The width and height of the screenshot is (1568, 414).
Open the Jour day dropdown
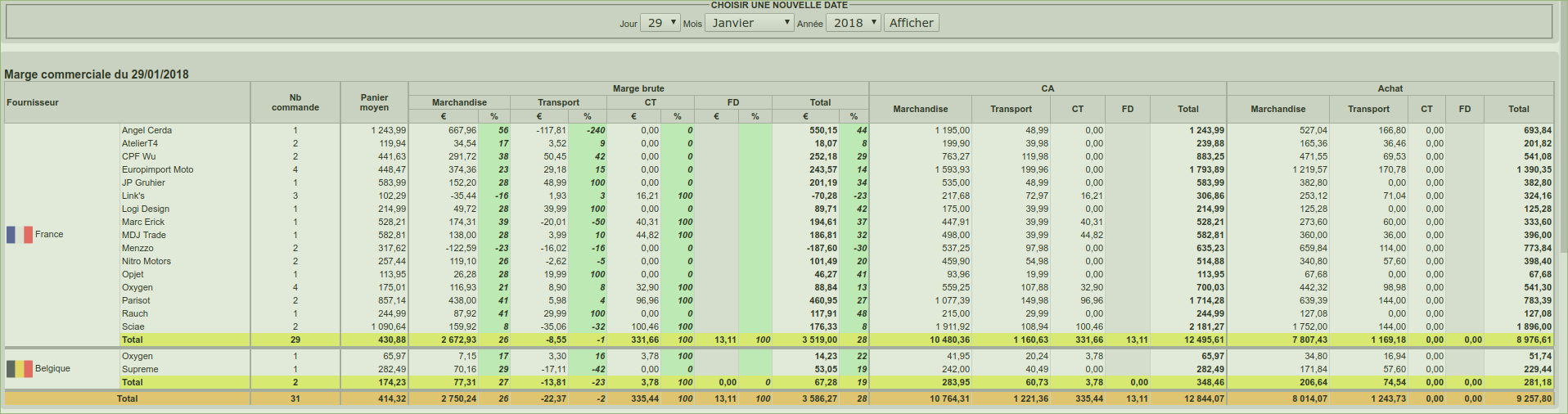[x=660, y=23]
